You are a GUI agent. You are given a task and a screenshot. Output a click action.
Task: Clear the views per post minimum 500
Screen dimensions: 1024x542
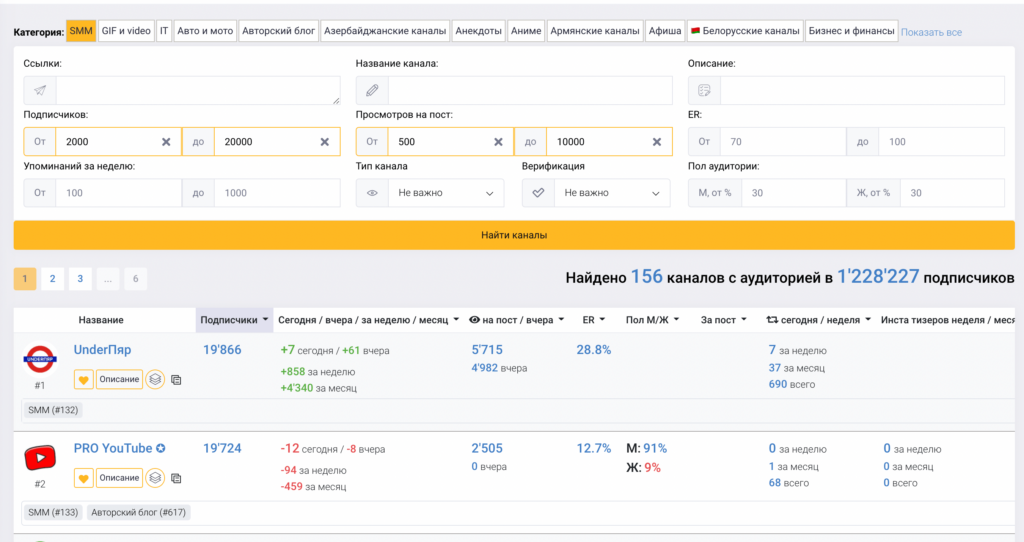pos(498,142)
